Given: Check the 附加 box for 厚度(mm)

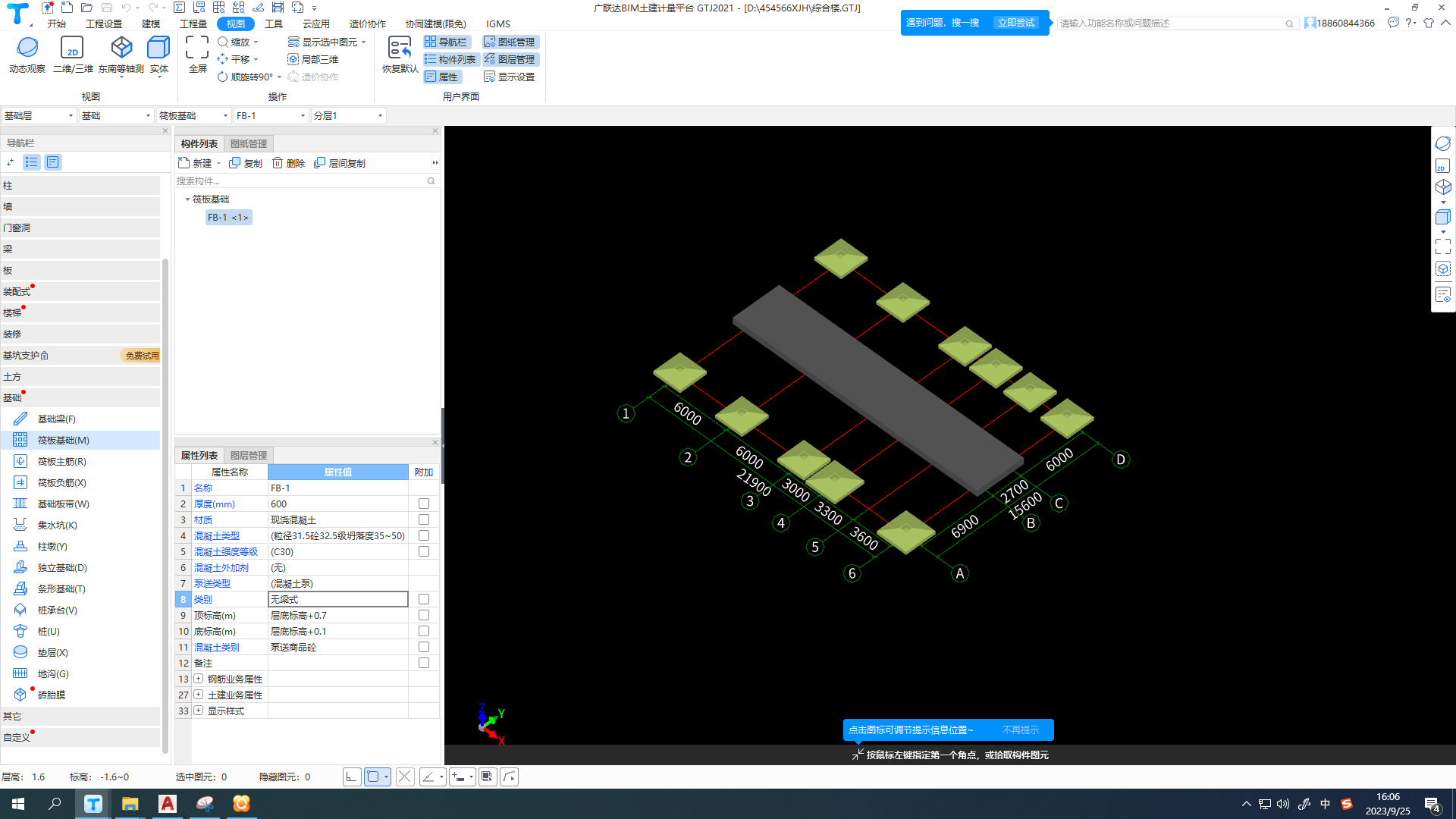Looking at the screenshot, I should 424,504.
